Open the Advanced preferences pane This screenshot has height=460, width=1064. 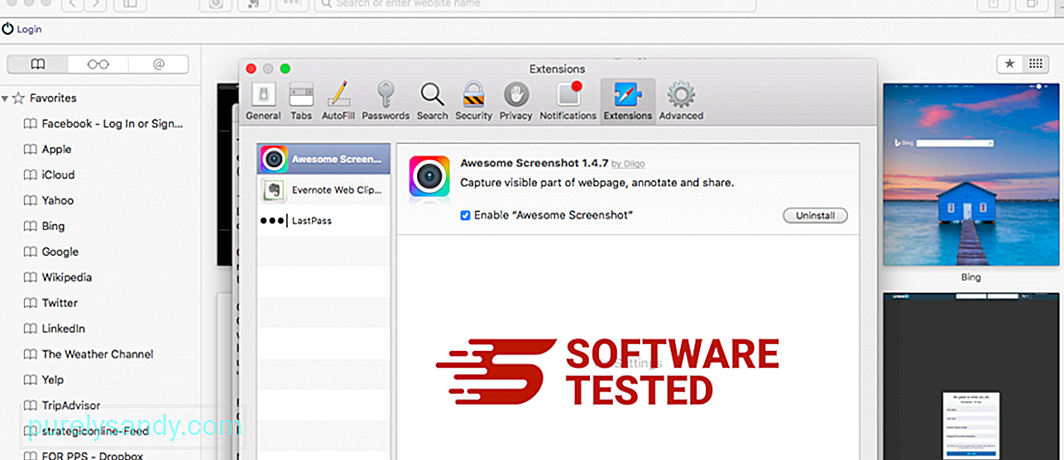(681, 100)
